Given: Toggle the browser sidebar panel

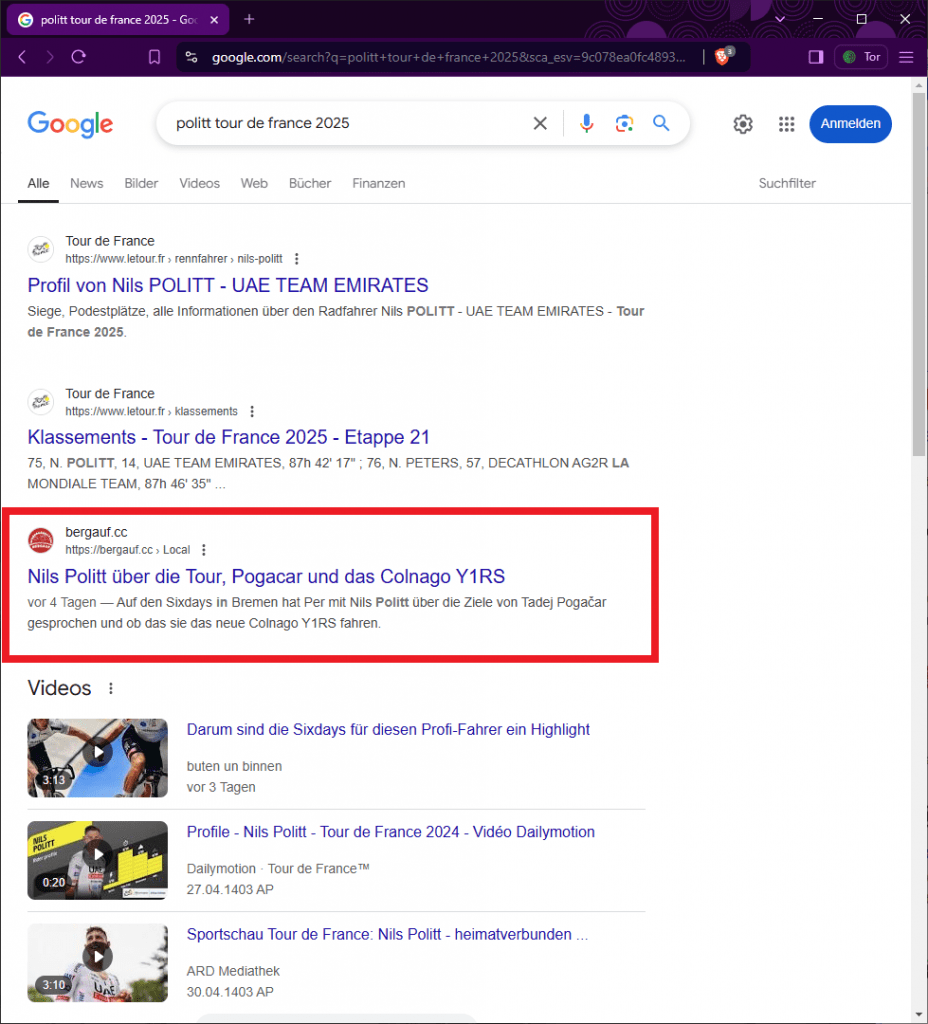Looking at the screenshot, I should pyautogui.click(x=815, y=57).
